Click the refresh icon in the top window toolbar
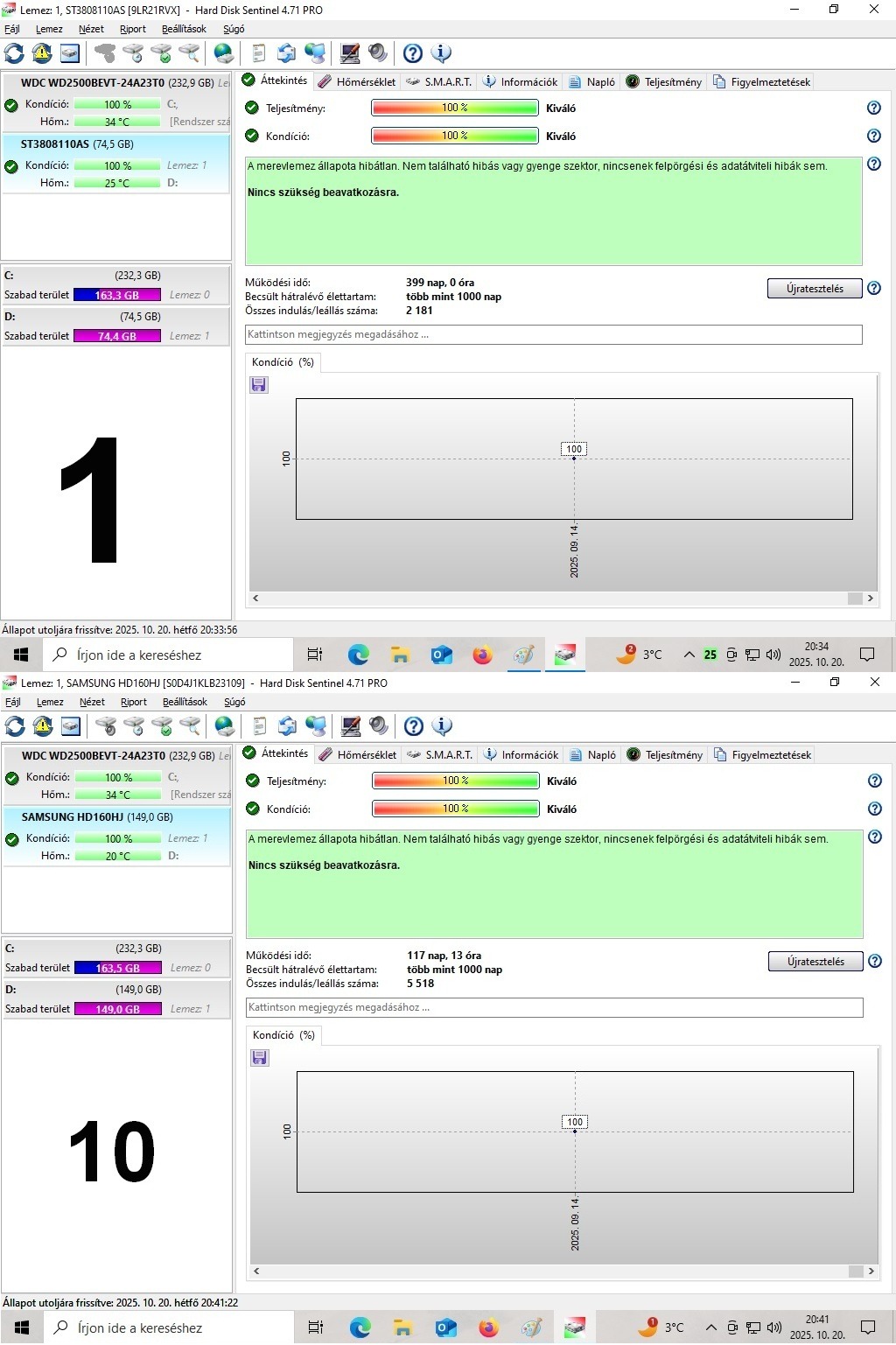The image size is (896, 1345). [x=14, y=53]
